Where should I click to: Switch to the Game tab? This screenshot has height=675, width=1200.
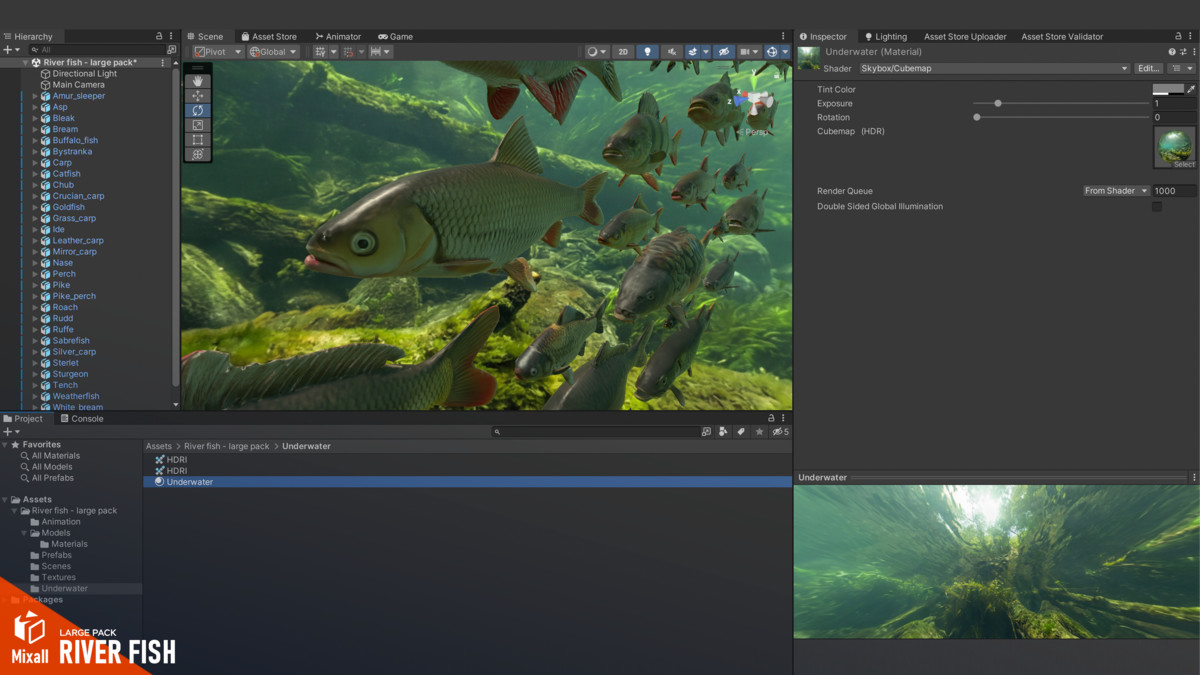coord(395,37)
